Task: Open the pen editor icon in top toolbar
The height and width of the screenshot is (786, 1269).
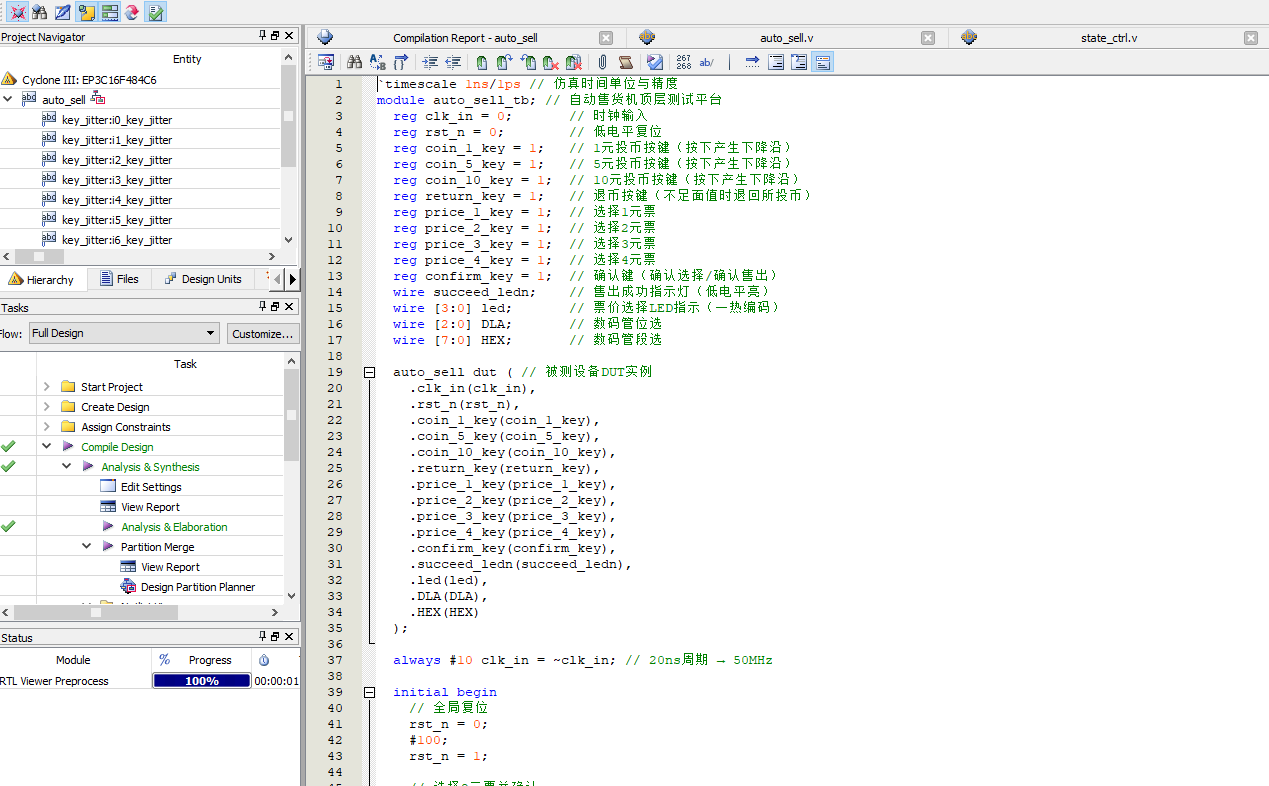Action: 63,13
